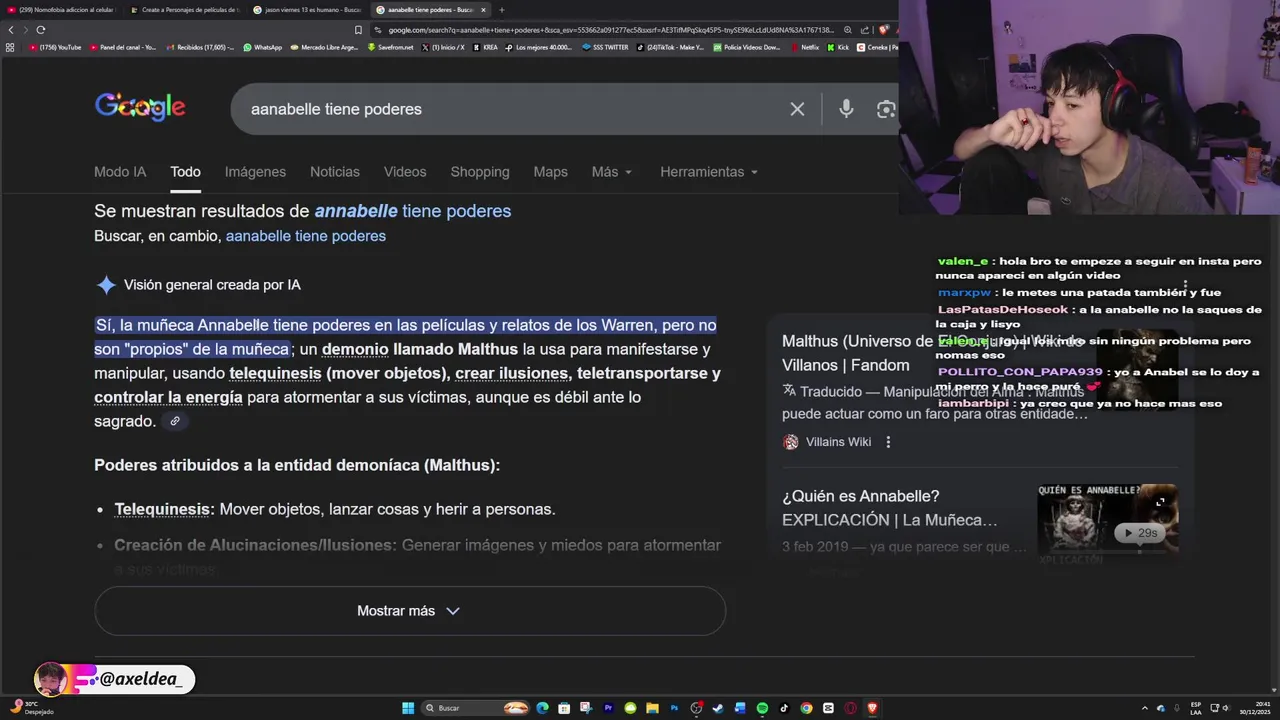Select the Shopping tab
The image size is (1280, 720).
pyautogui.click(x=480, y=172)
